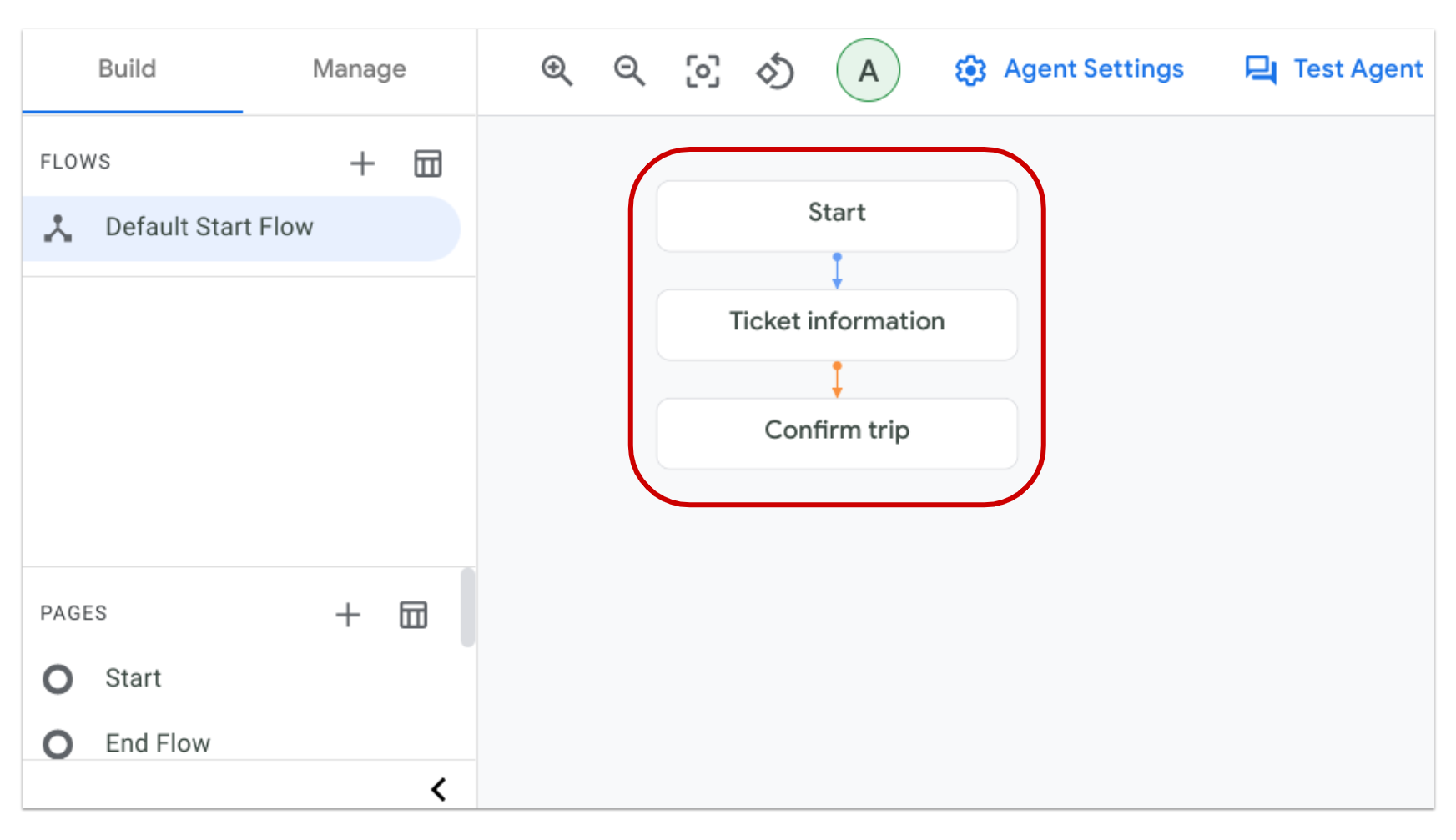This screenshot has height=840, width=1456.
Task: Click the fit-to-screen focus icon
Action: tap(702, 71)
